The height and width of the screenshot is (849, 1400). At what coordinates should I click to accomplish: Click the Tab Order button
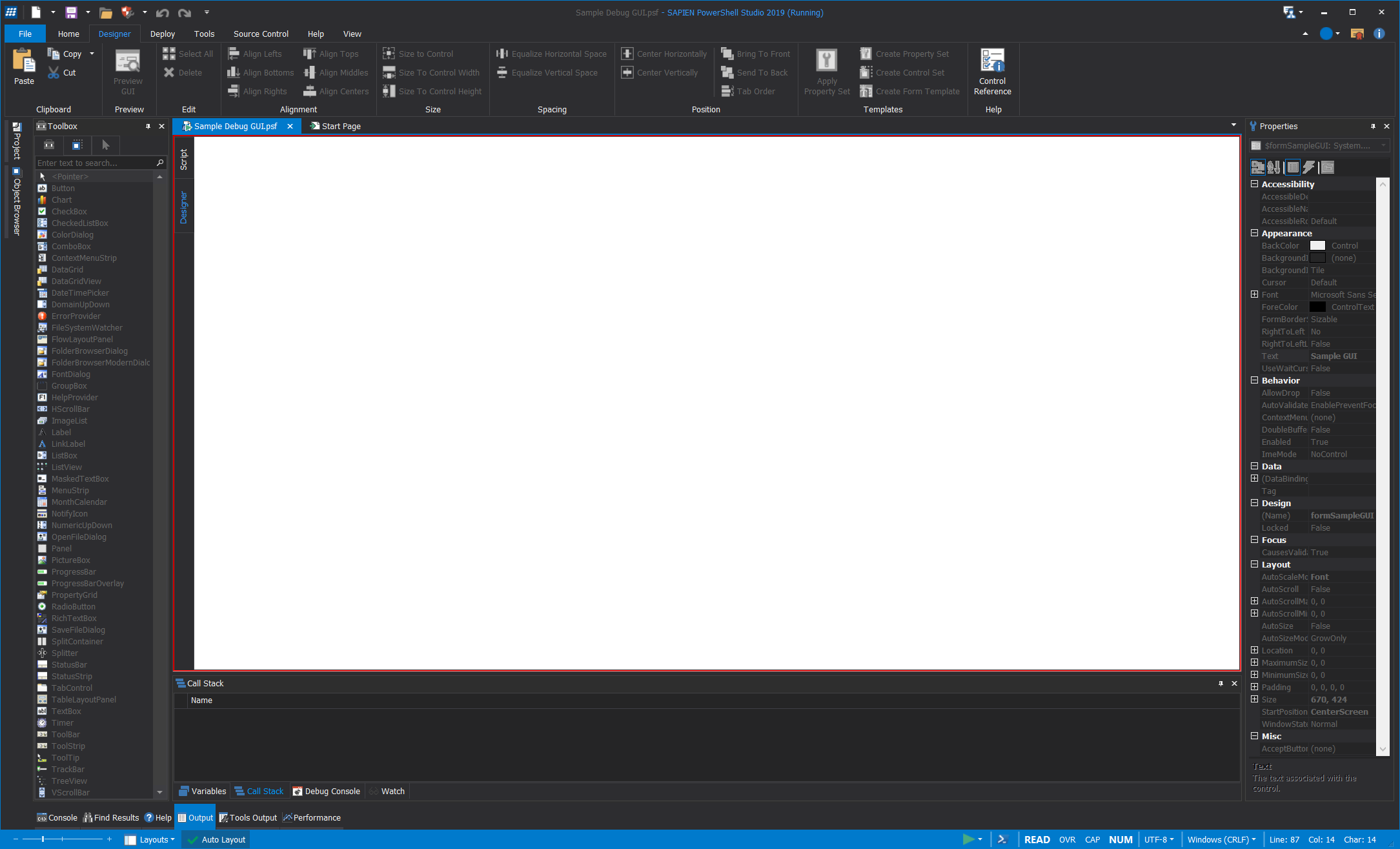click(748, 91)
